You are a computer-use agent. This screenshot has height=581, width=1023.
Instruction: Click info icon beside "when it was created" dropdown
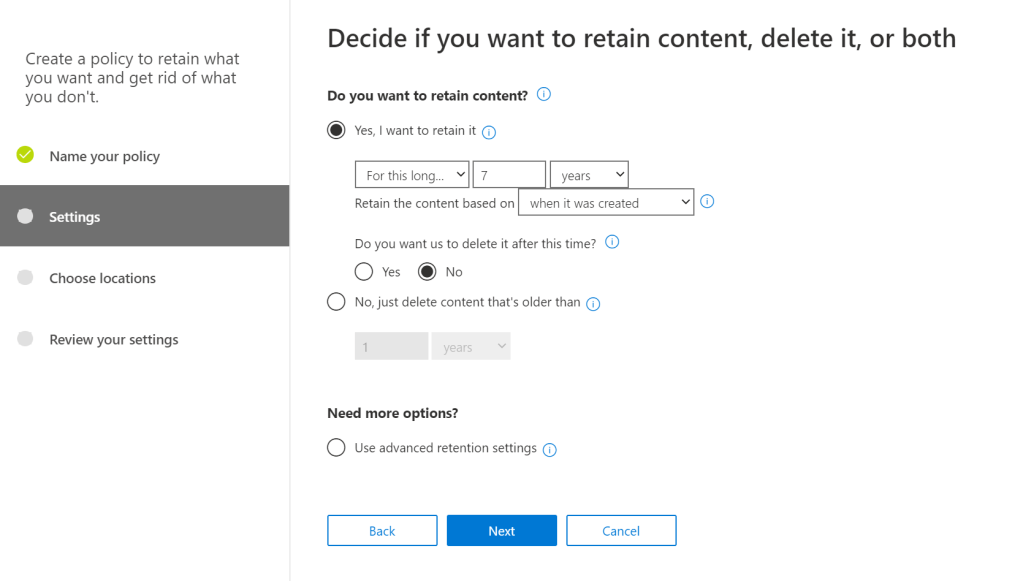[x=707, y=202]
